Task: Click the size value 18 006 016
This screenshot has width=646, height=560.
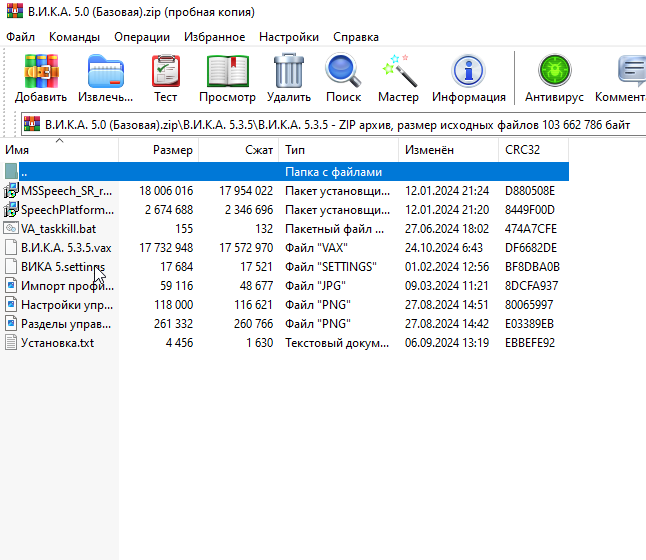Action: pos(166,191)
